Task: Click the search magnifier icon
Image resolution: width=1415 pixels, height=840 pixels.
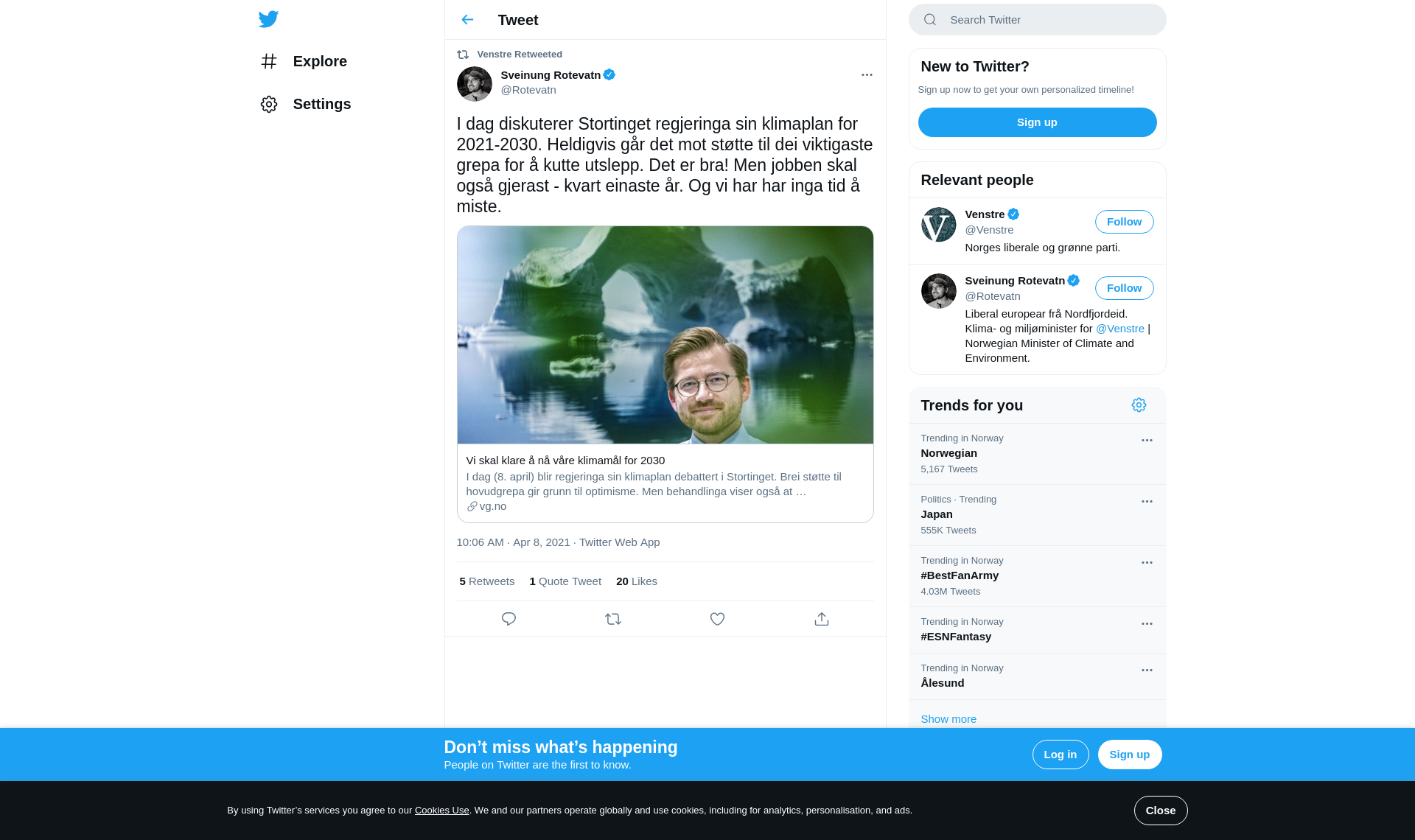Action: pyautogui.click(x=930, y=20)
